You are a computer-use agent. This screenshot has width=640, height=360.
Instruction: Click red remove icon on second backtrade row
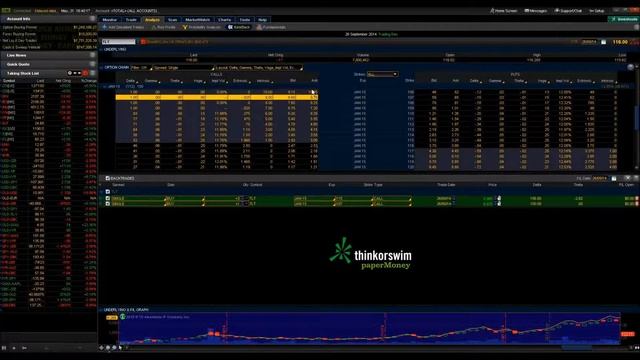637,203
